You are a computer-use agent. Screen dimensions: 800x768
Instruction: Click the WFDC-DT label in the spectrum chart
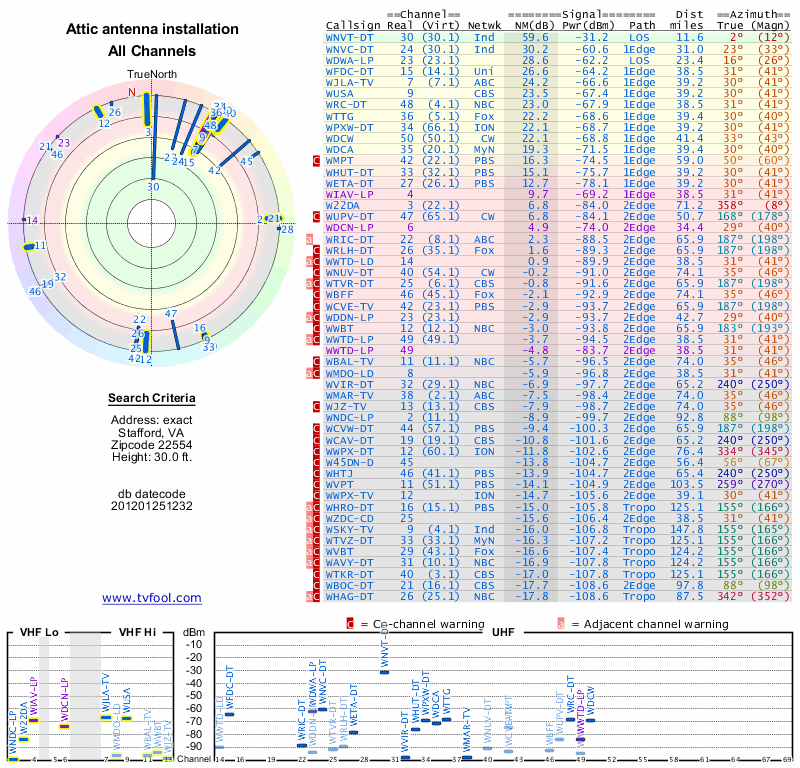point(230,686)
